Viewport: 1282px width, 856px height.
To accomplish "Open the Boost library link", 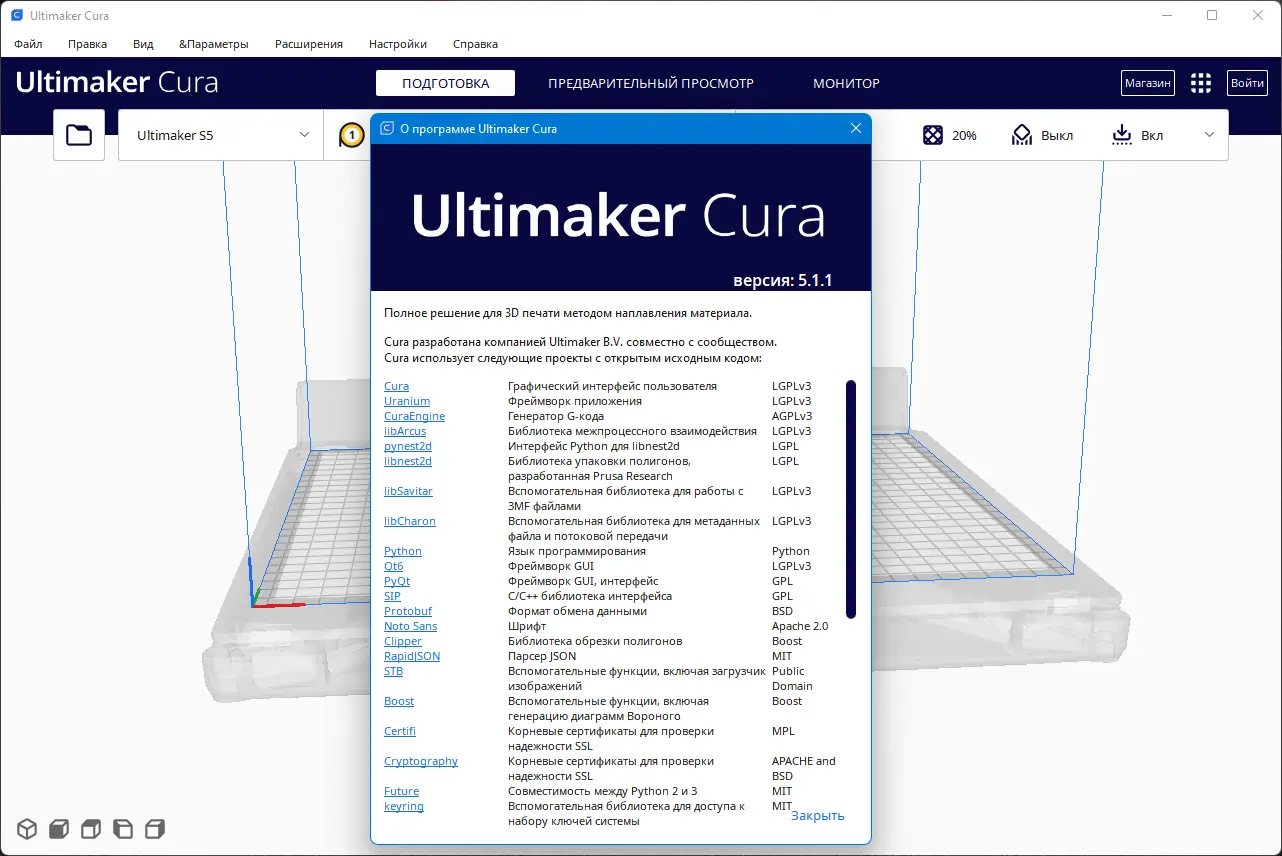I will click(399, 701).
